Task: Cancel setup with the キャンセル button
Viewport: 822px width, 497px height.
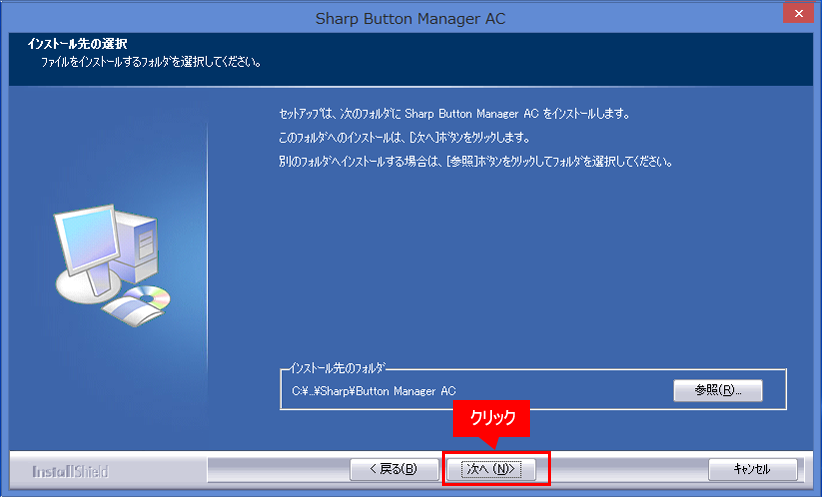Action: [x=752, y=469]
